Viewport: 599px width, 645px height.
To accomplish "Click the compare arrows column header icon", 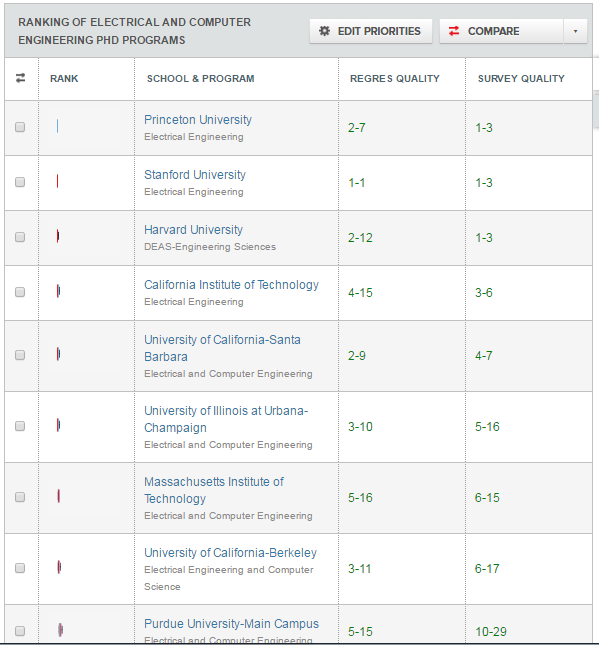I will [x=21, y=78].
